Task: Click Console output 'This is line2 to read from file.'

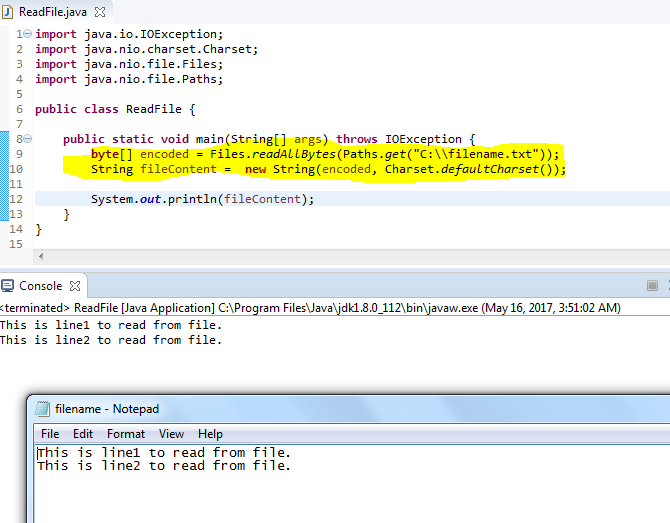Action: [111, 340]
